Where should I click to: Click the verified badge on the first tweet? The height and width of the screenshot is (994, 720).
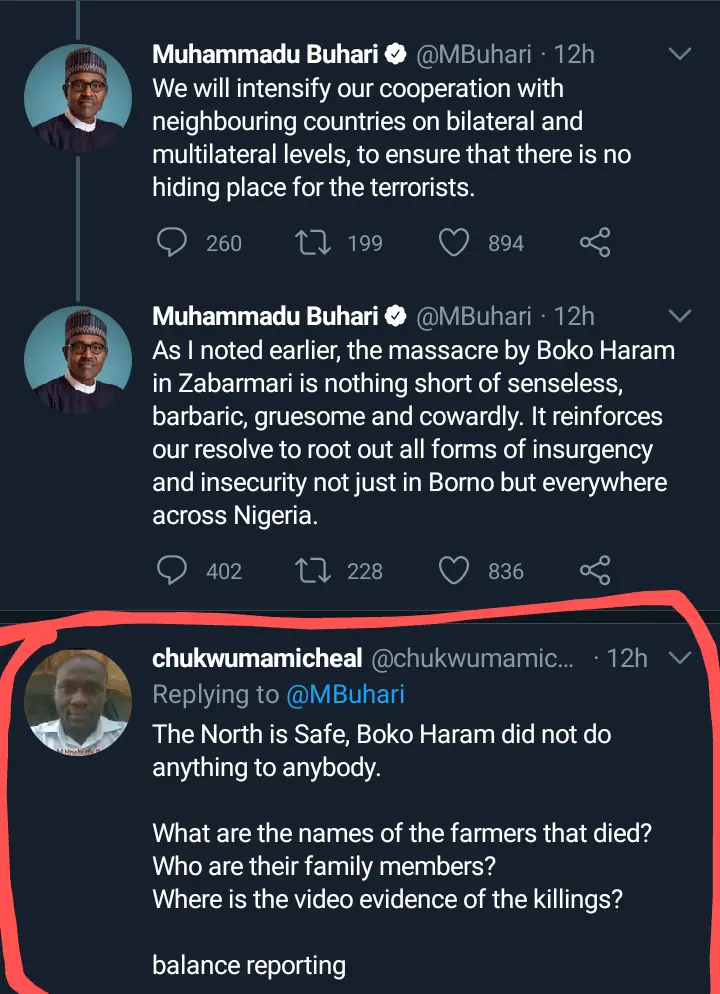[x=396, y=54]
